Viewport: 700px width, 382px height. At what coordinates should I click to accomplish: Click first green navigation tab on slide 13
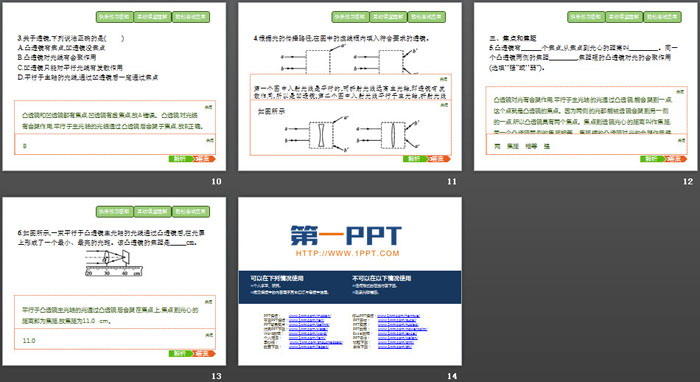[x=115, y=212]
